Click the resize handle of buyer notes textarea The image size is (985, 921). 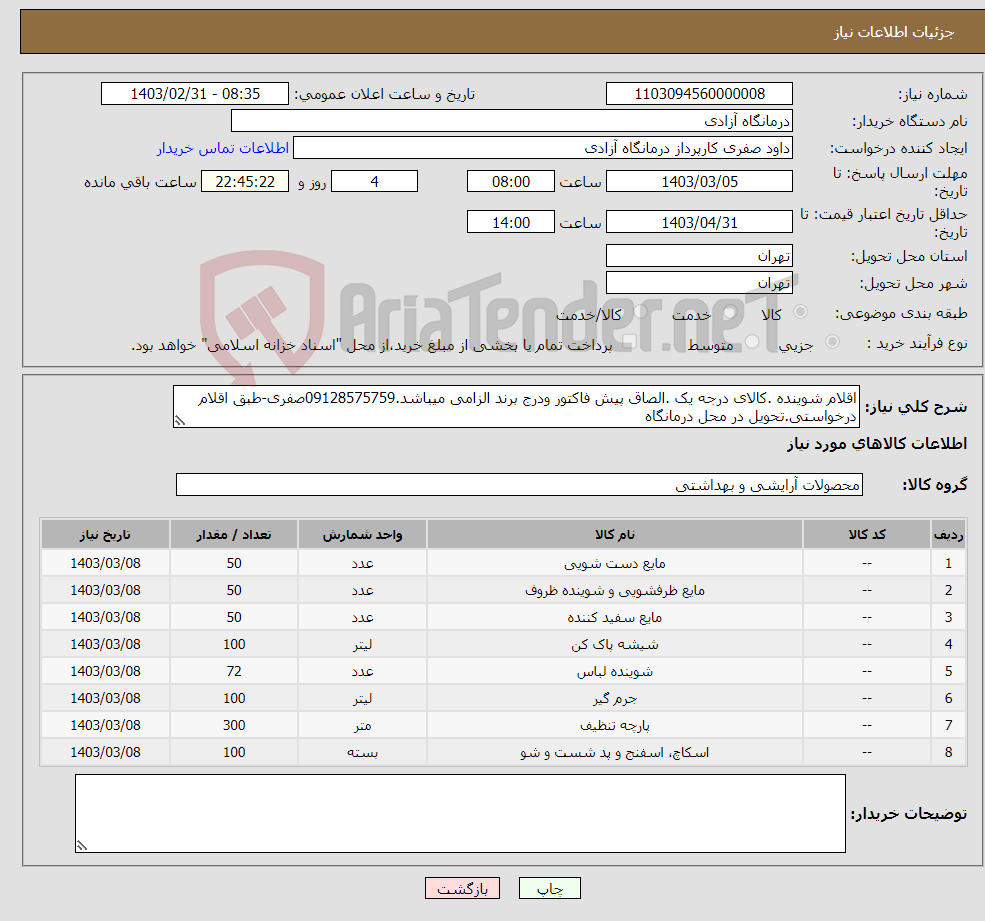[x=82, y=846]
